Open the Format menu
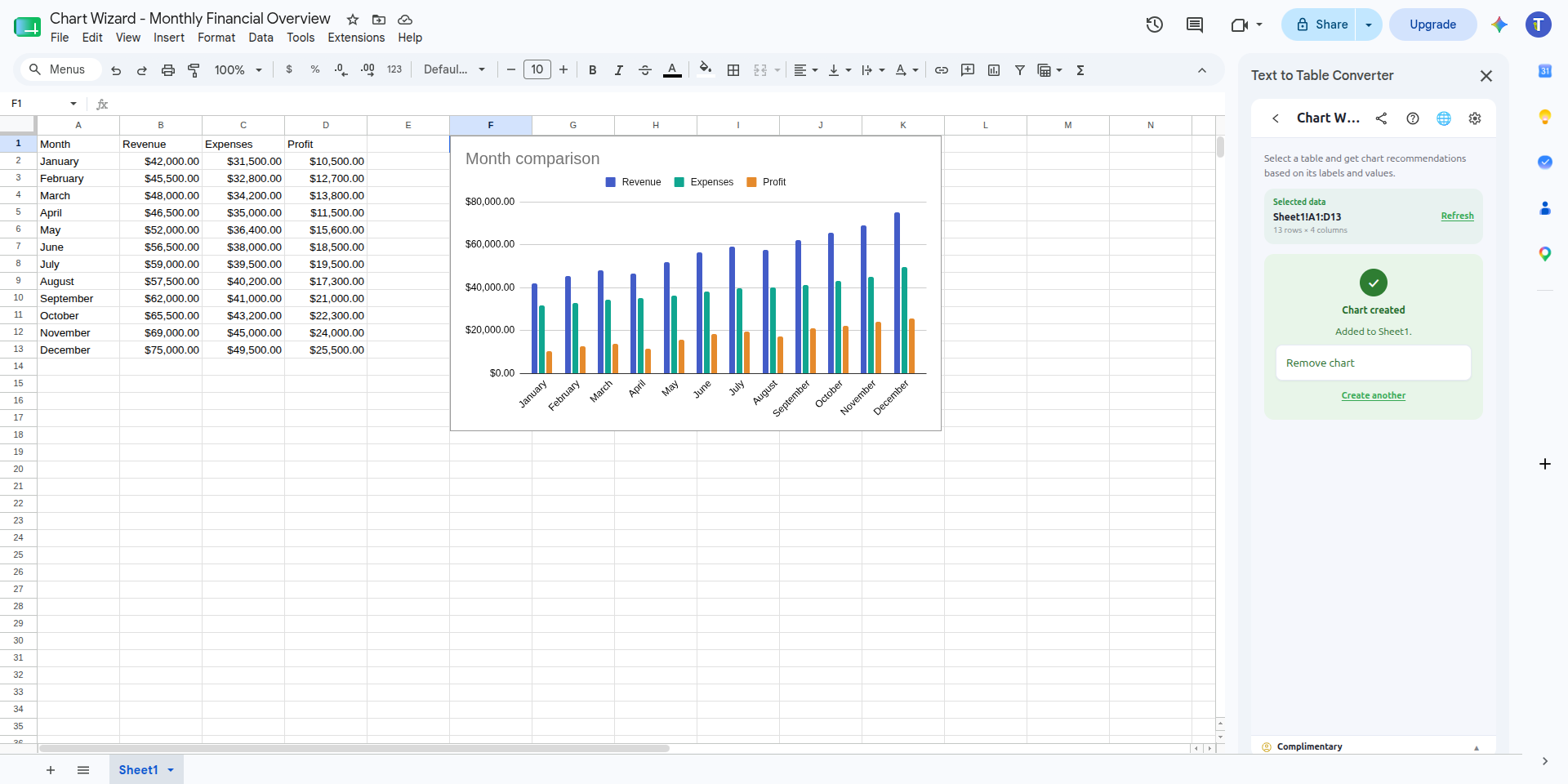This screenshot has height=784, width=1568. [x=216, y=38]
